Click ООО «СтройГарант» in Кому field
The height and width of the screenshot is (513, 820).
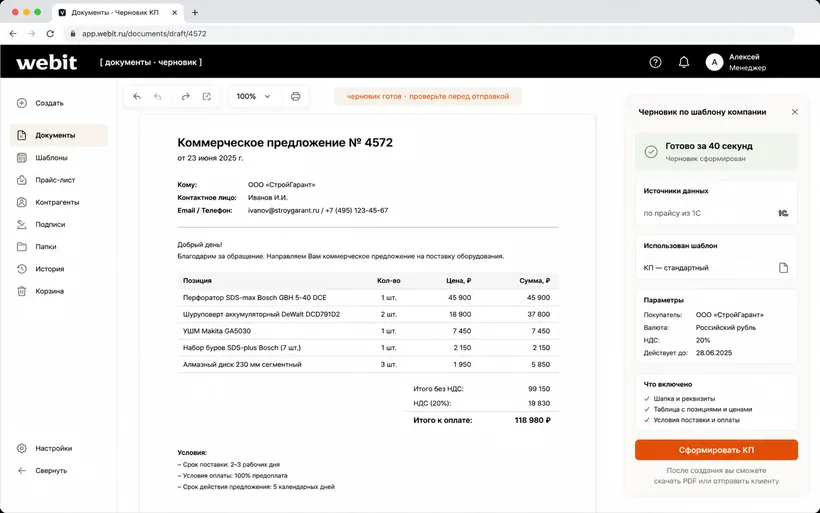[x=281, y=185]
